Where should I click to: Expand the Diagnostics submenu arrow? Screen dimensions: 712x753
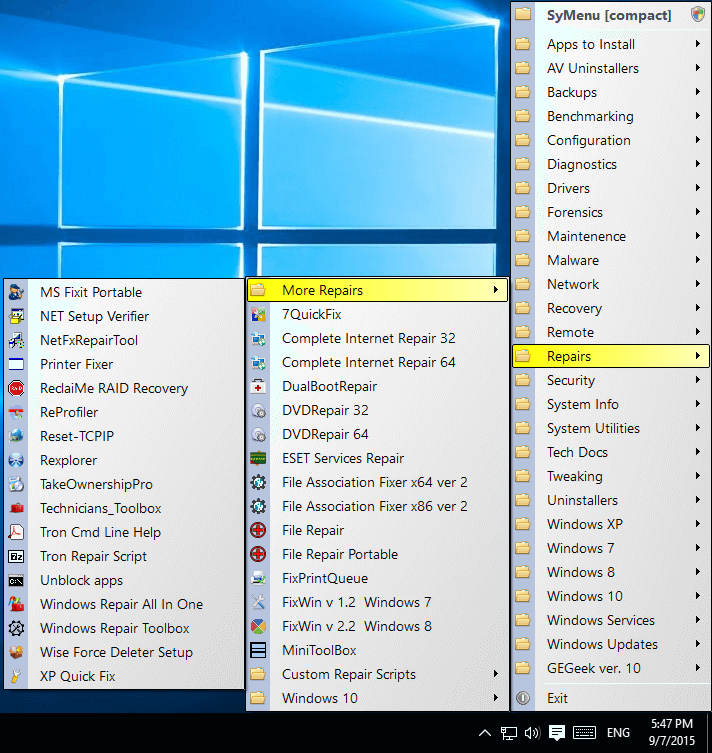(698, 164)
